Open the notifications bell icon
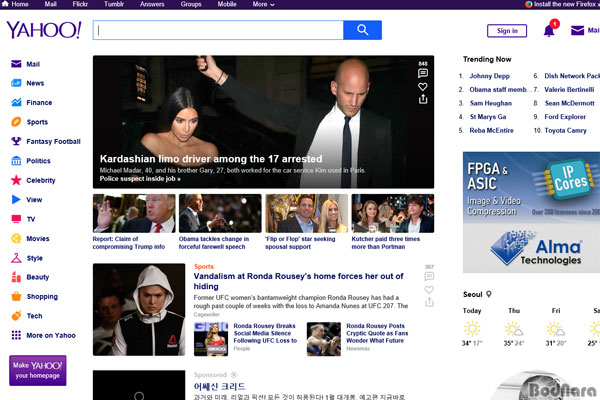This screenshot has height=400, width=600. tap(549, 30)
